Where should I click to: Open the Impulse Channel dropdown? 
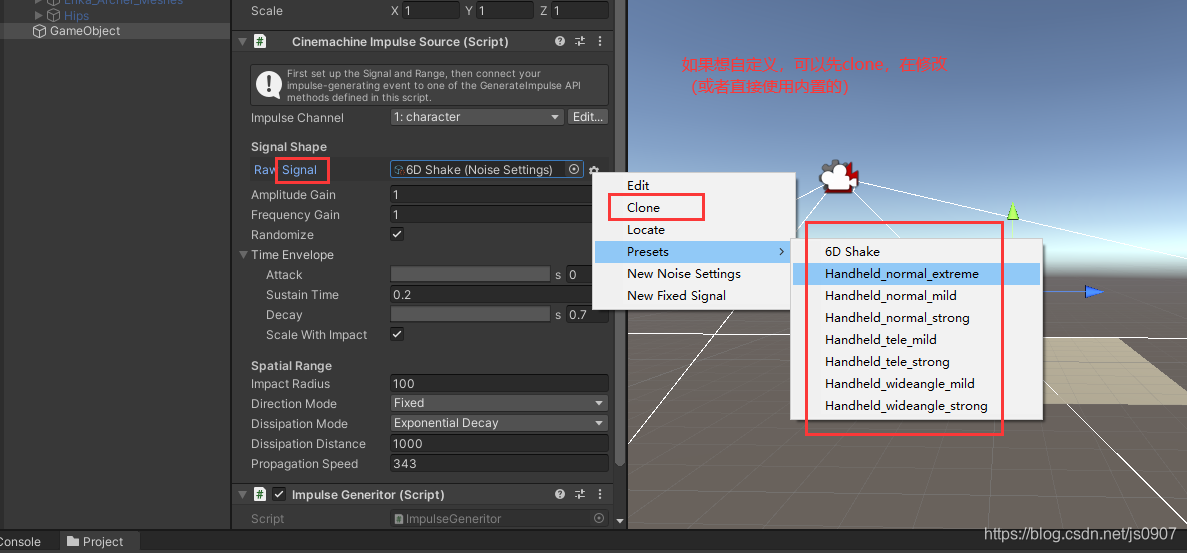click(x=477, y=117)
